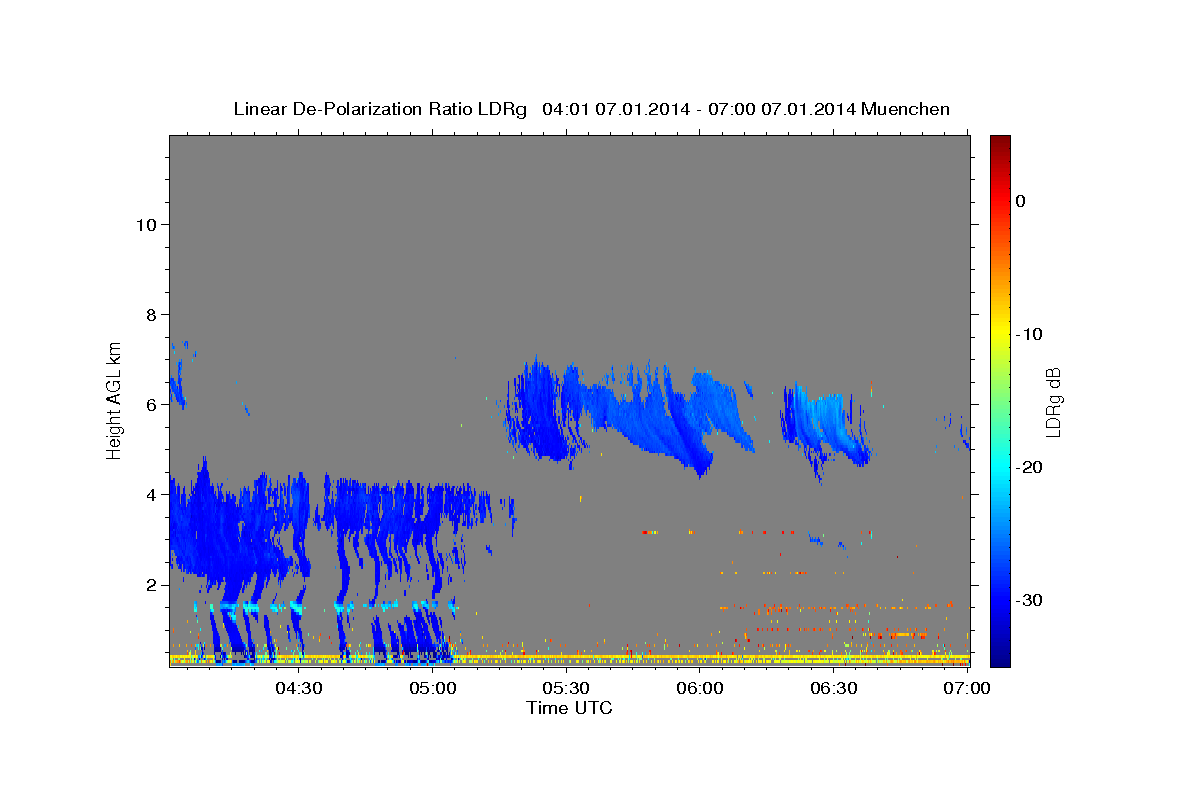Image resolution: width=1200 pixels, height=800 pixels.
Task: Click the 05:30 time tick label
Action: (x=566, y=688)
